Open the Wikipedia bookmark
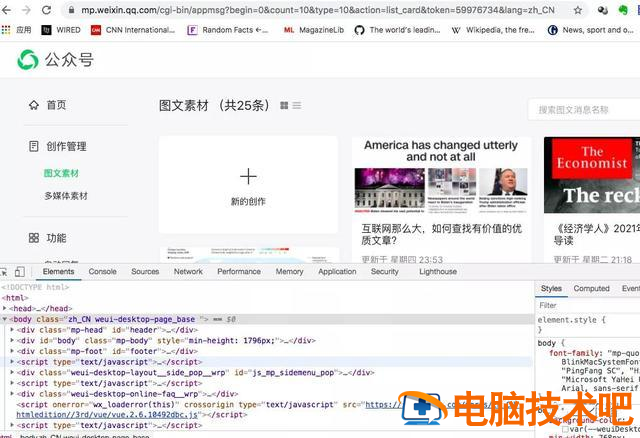The height and width of the screenshot is (438, 640). tap(493, 30)
